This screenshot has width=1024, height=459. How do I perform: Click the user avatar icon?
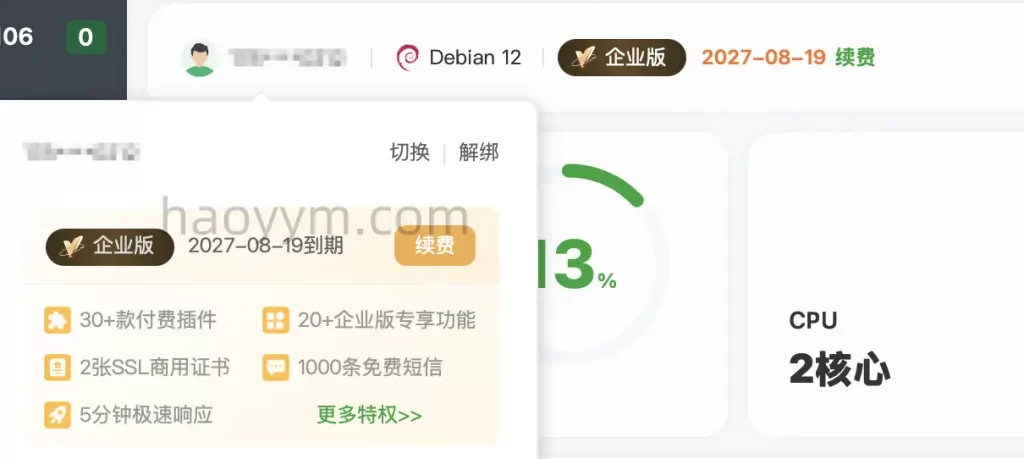click(199, 57)
